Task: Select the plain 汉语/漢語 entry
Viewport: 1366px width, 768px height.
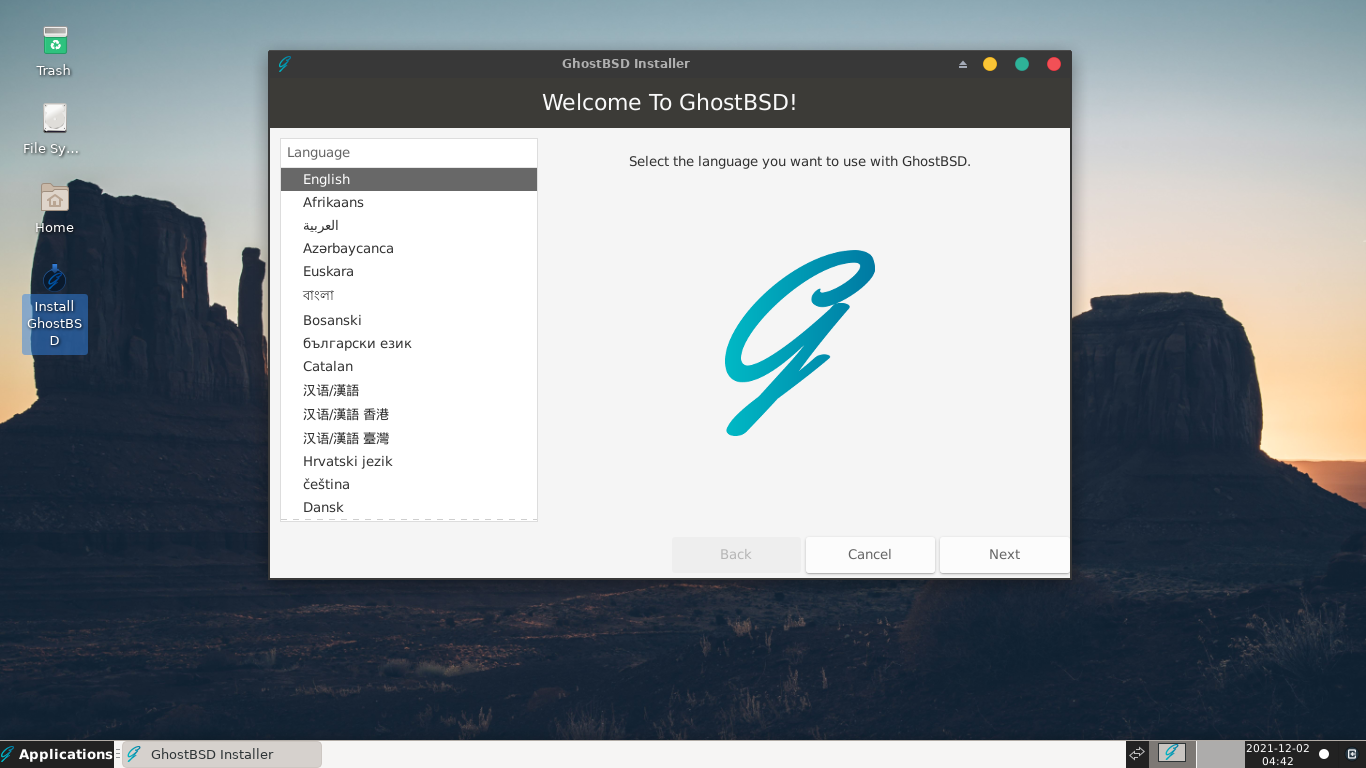Action: click(x=409, y=391)
